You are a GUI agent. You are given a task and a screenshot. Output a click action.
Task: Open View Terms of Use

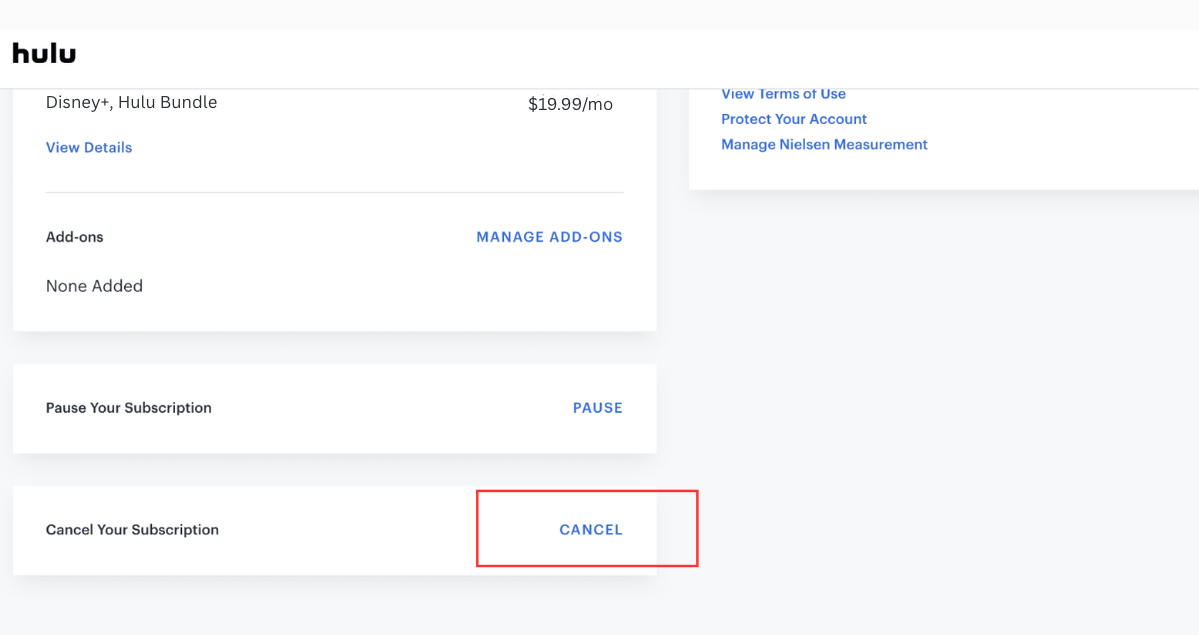coord(783,94)
